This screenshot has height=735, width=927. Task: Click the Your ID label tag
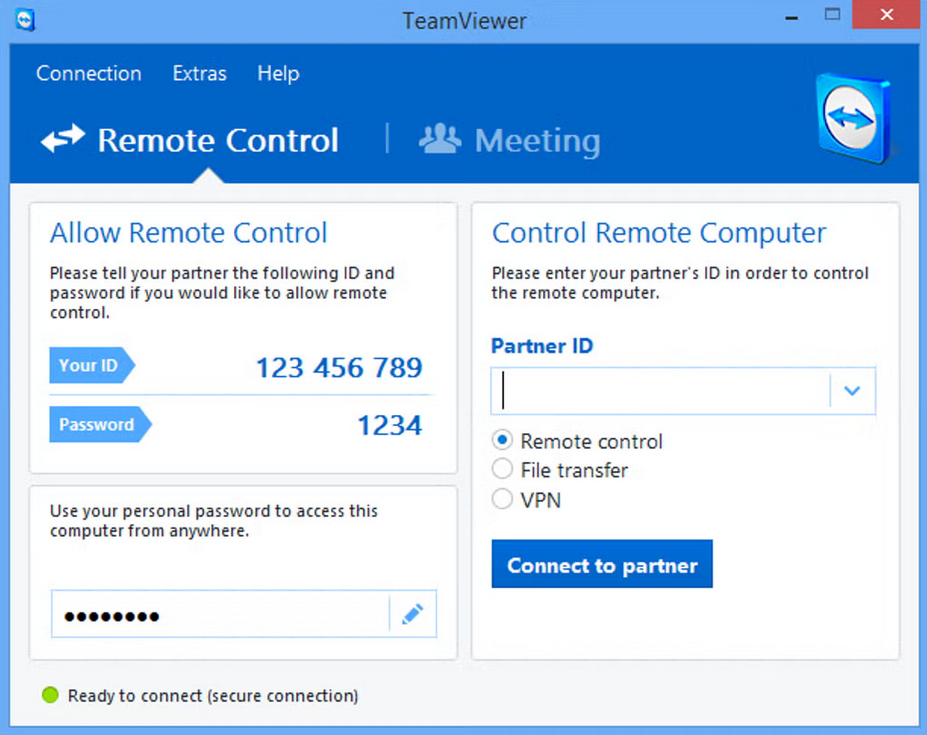pyautogui.click(x=92, y=365)
